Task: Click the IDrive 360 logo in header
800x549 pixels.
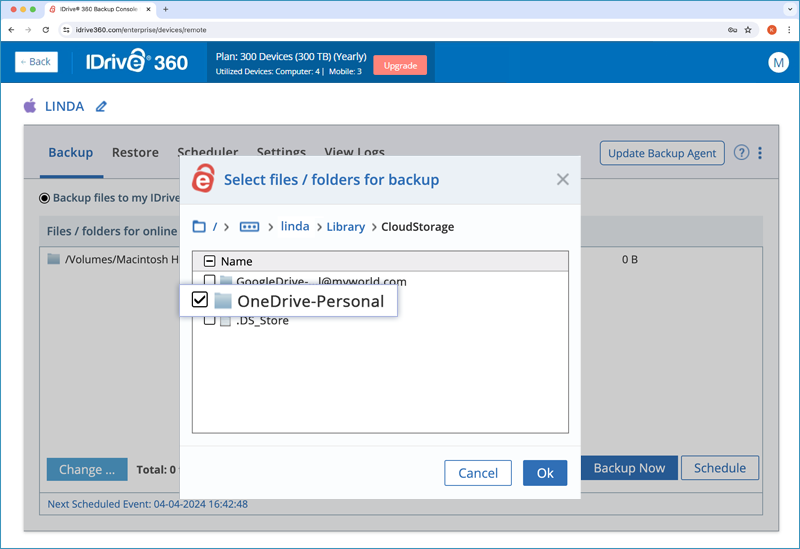Action: click(x=137, y=62)
